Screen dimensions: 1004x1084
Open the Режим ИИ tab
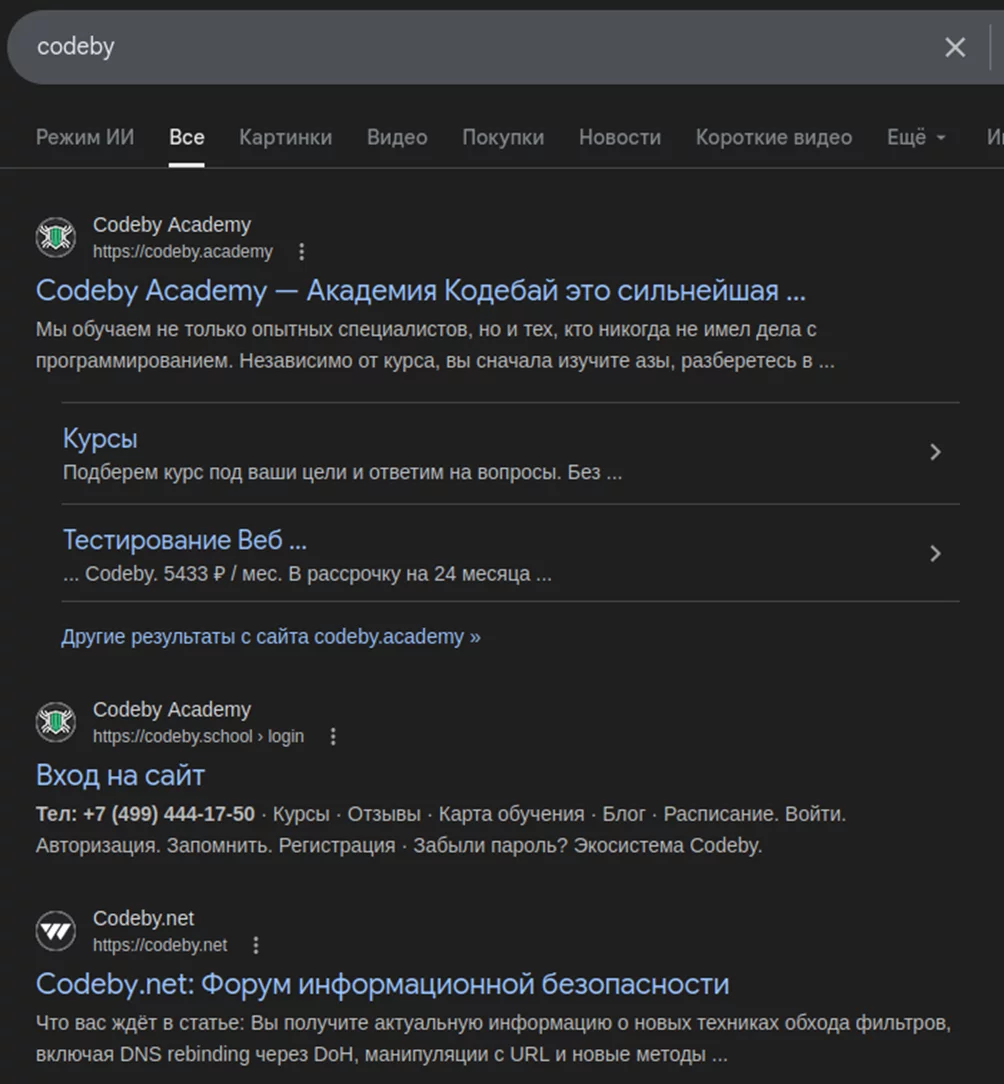(85, 138)
